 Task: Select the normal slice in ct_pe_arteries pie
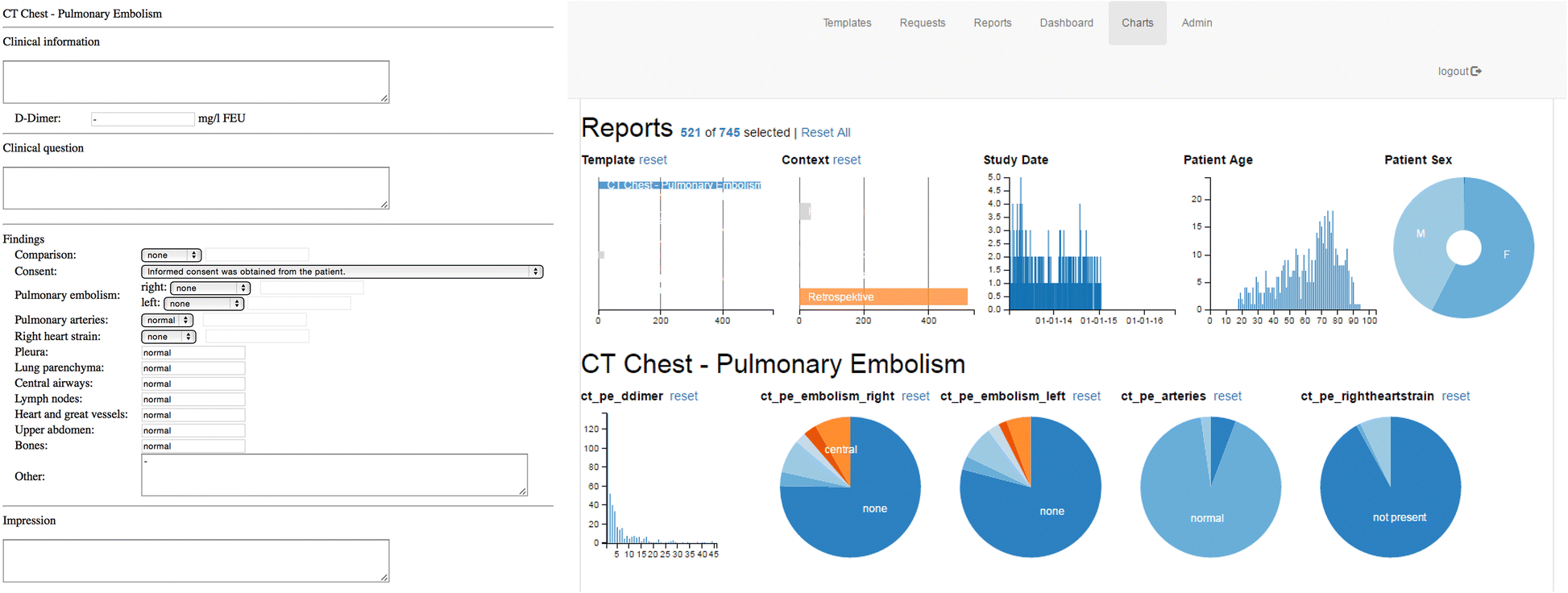point(1206,518)
